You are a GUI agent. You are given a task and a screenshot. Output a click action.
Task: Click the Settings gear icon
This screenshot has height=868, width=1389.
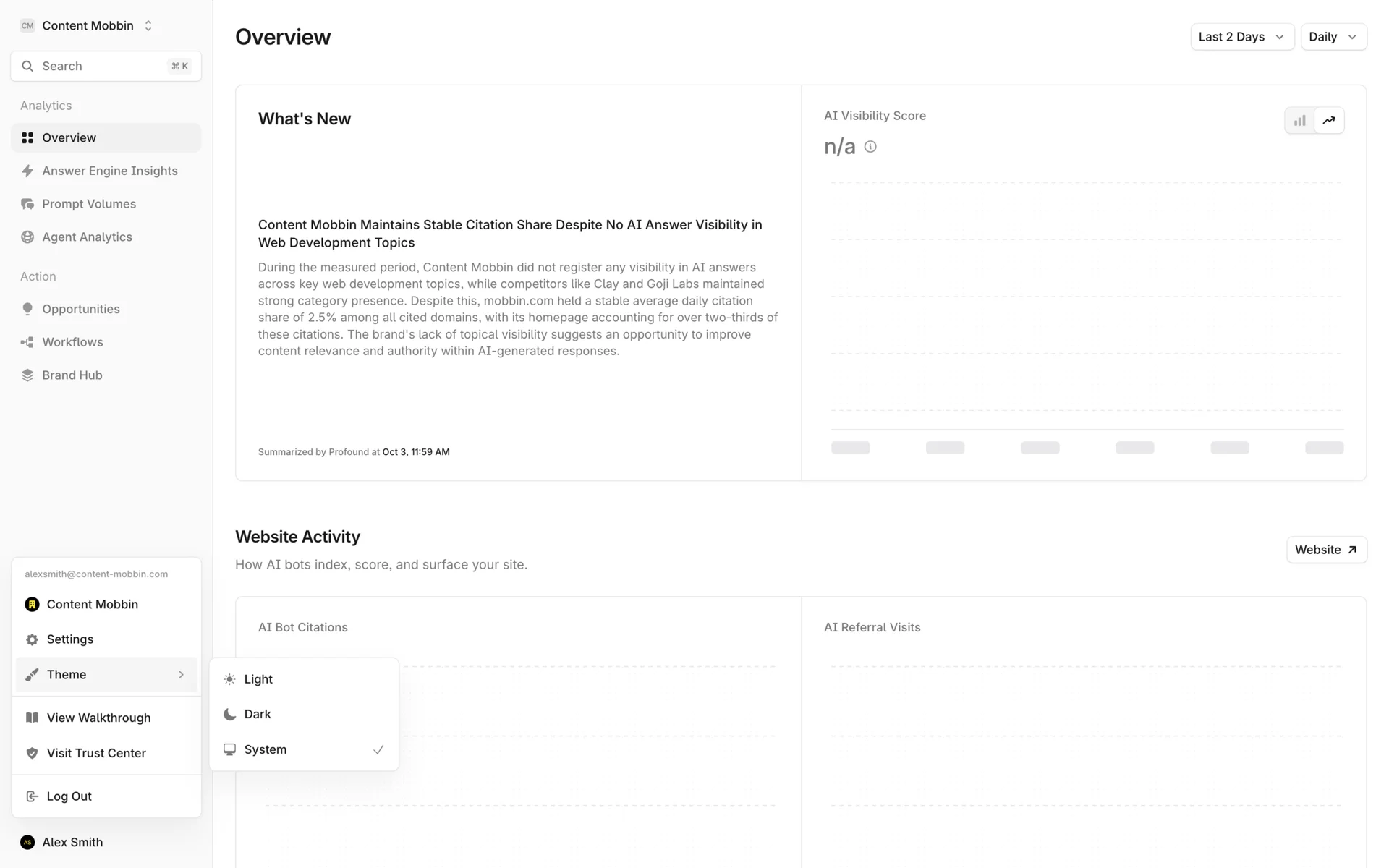(32, 639)
